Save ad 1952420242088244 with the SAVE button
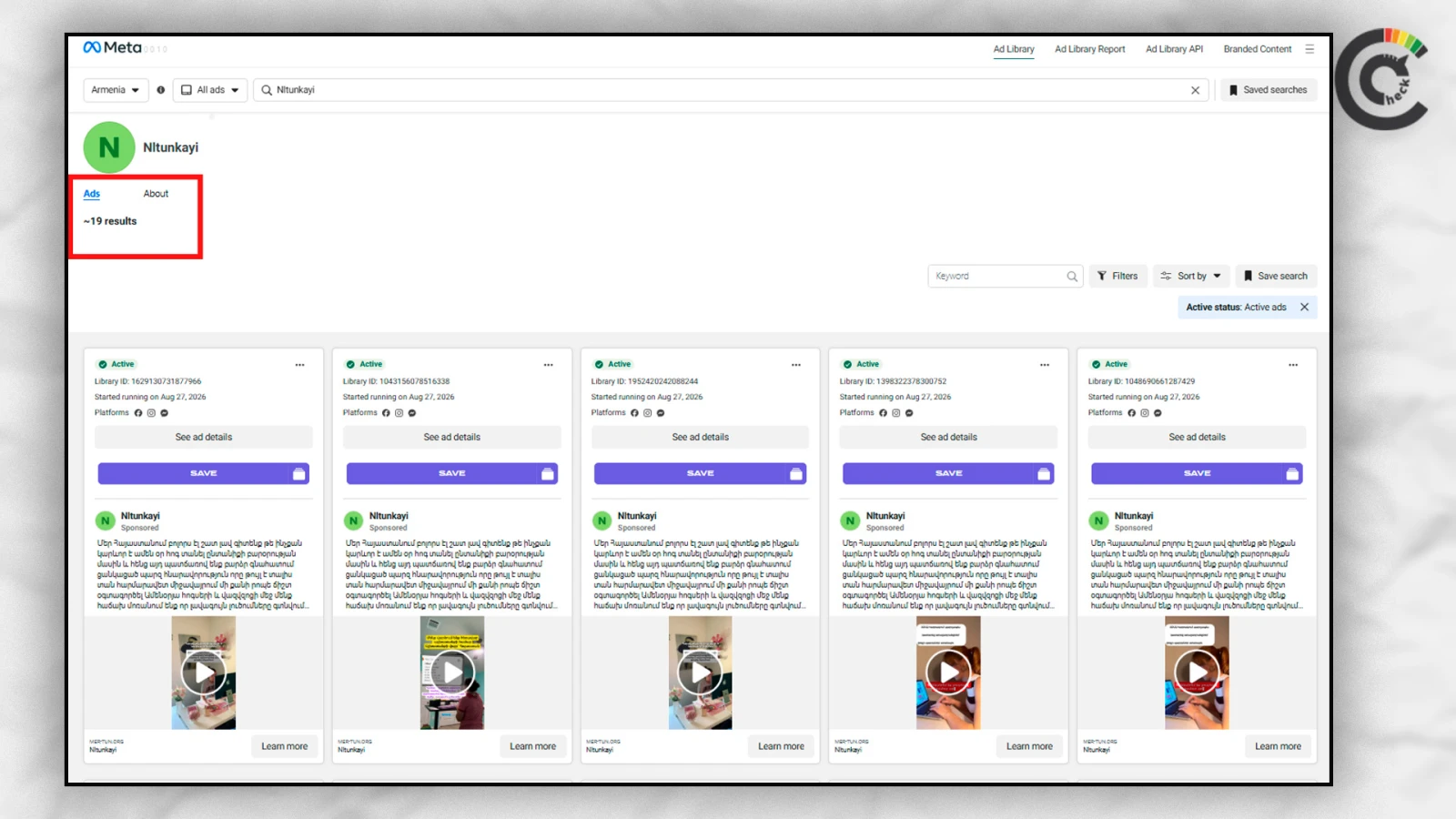The height and width of the screenshot is (819, 1456). pyautogui.click(x=701, y=474)
